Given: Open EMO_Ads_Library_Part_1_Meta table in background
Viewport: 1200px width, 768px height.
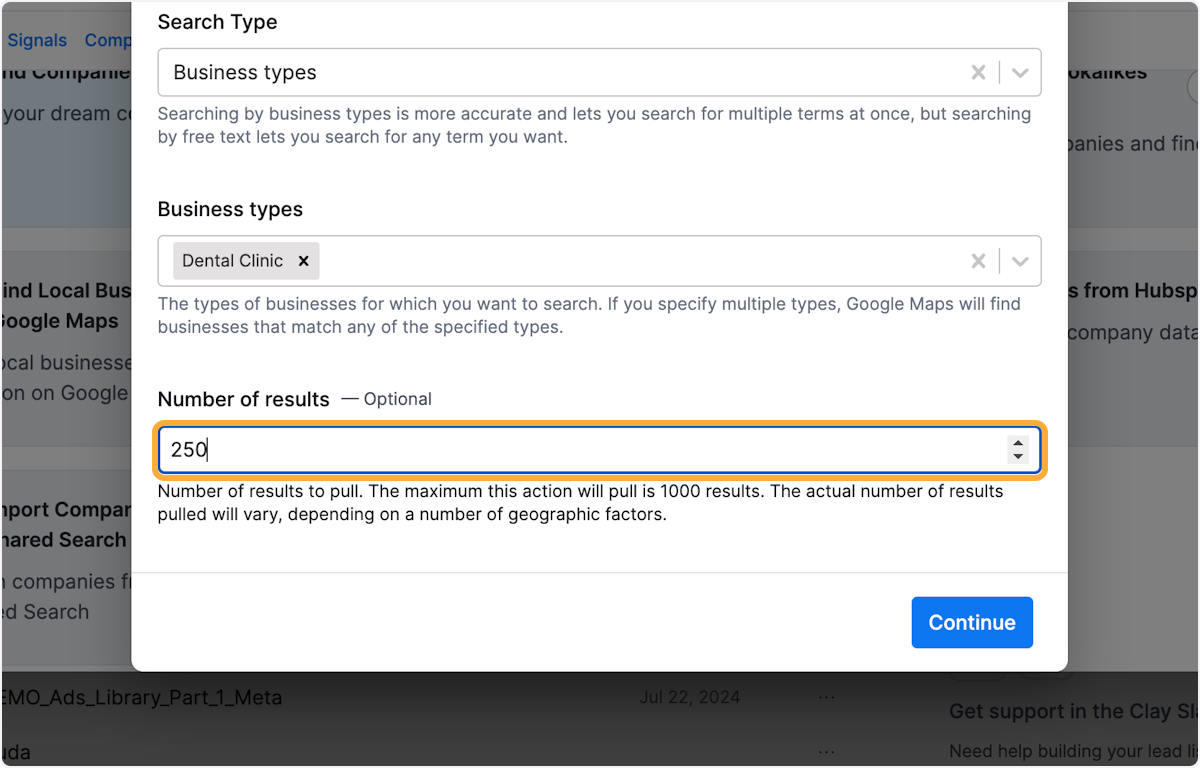Looking at the screenshot, I should coord(142,697).
